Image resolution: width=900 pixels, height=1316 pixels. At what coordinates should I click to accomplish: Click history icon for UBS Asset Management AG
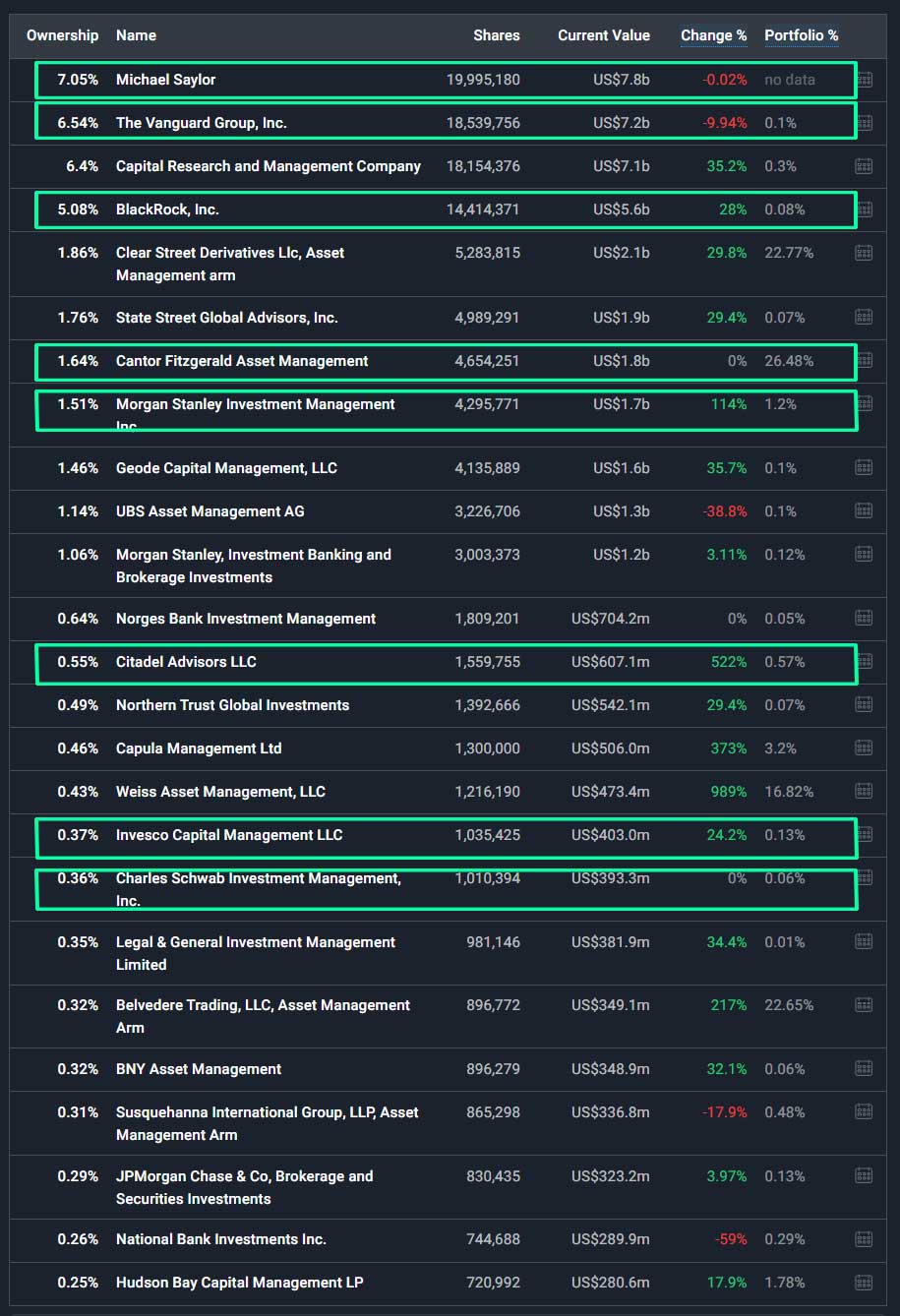coord(864,511)
